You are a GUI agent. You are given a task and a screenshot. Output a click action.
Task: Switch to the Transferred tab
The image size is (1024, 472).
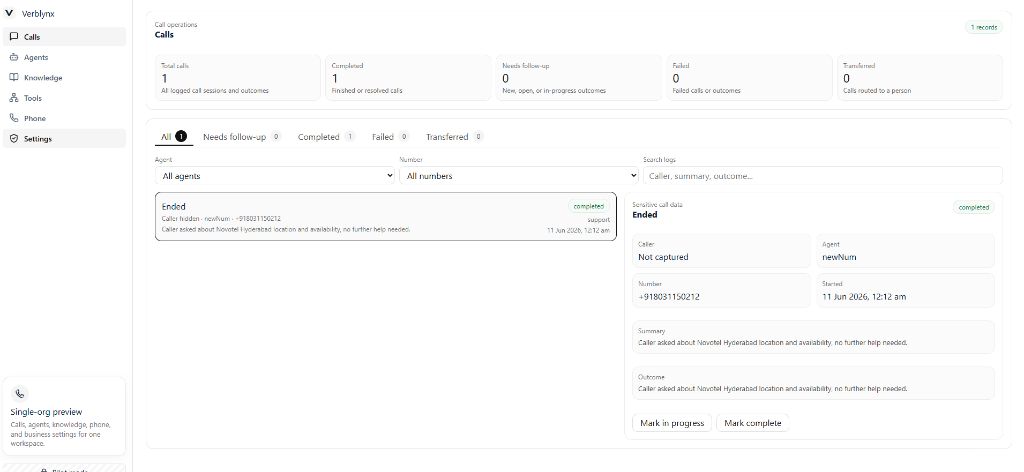click(455, 137)
